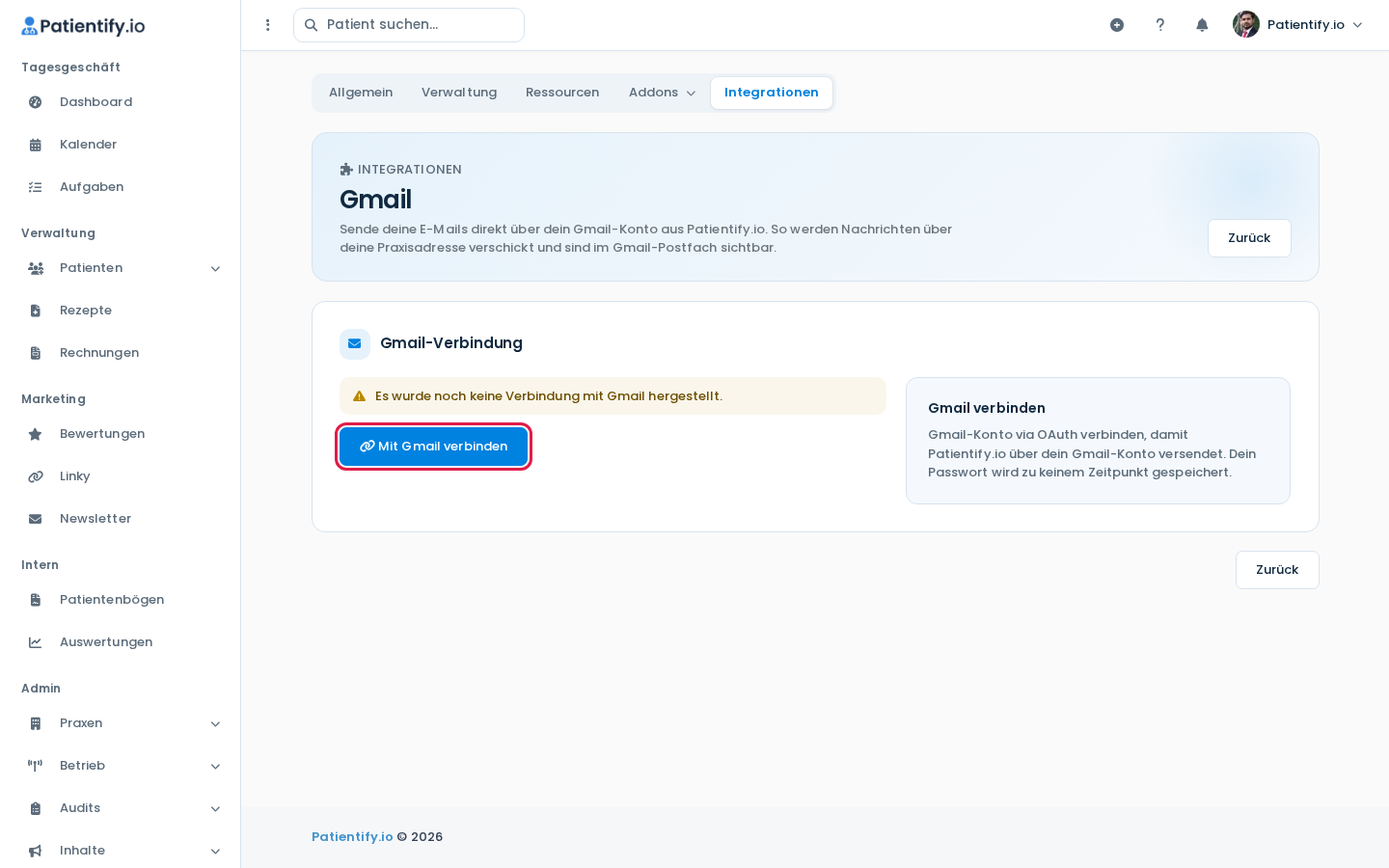Click the Aufgaben checklist icon

[x=36, y=187]
